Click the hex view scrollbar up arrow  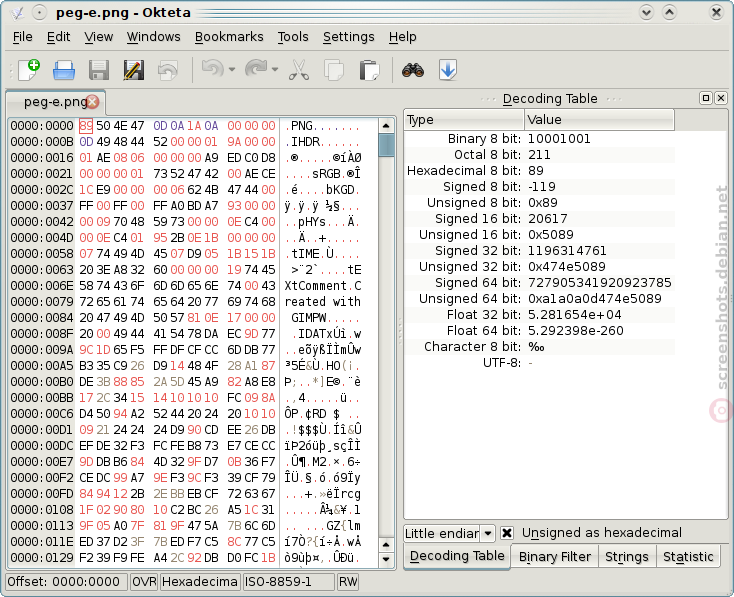point(386,125)
